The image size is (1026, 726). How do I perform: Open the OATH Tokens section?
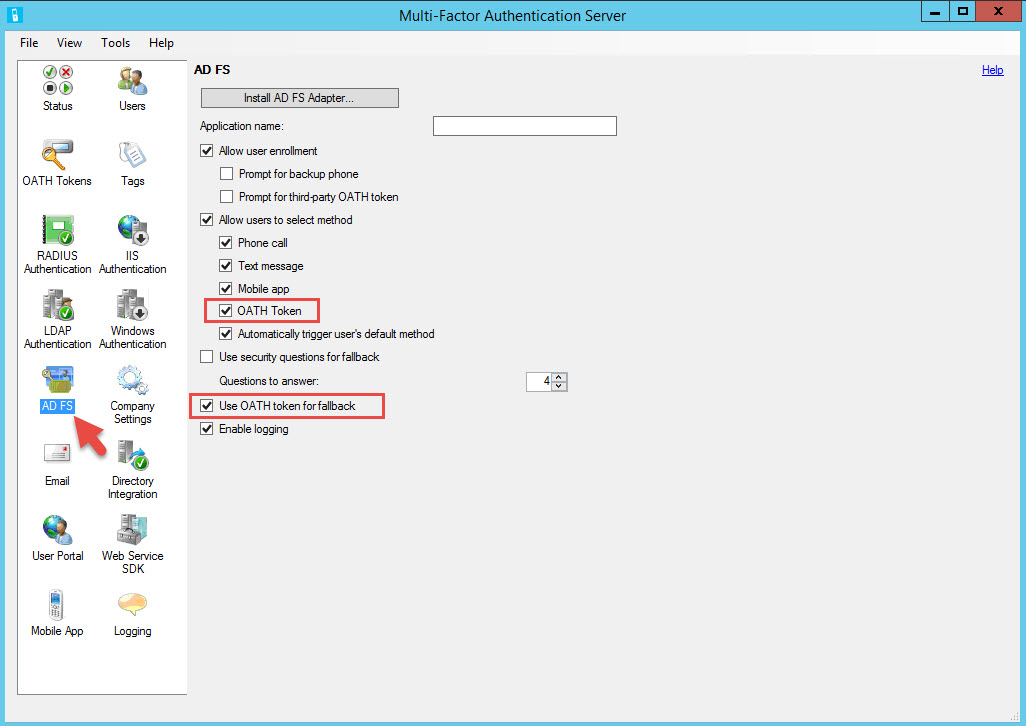(x=57, y=156)
